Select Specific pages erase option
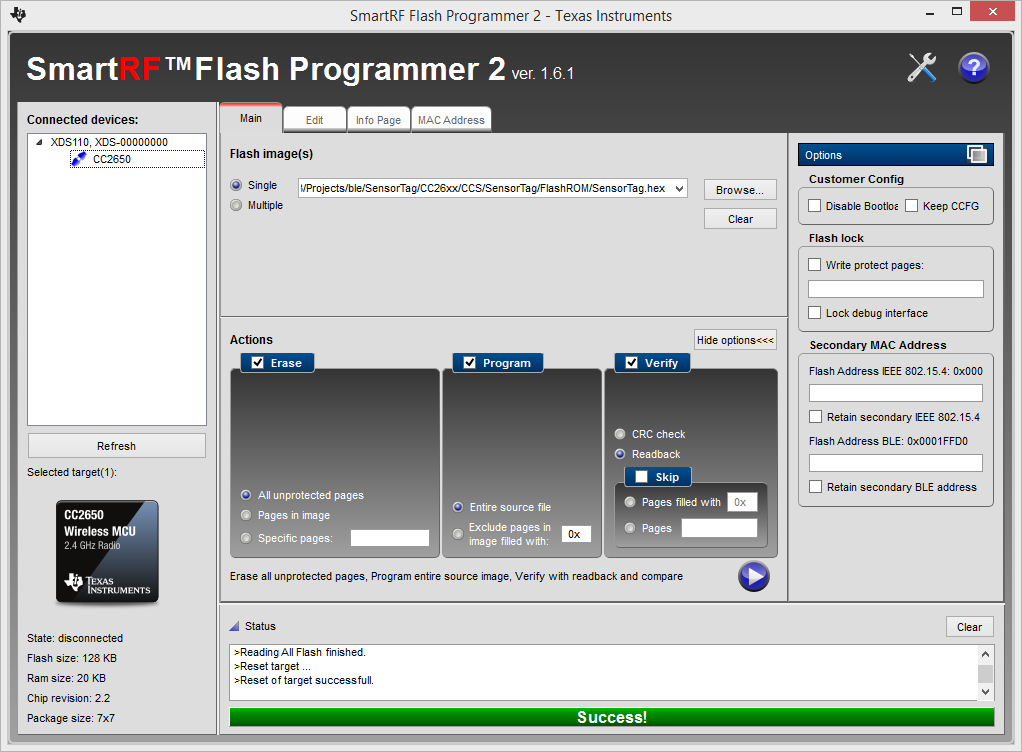1022x752 pixels. point(246,538)
